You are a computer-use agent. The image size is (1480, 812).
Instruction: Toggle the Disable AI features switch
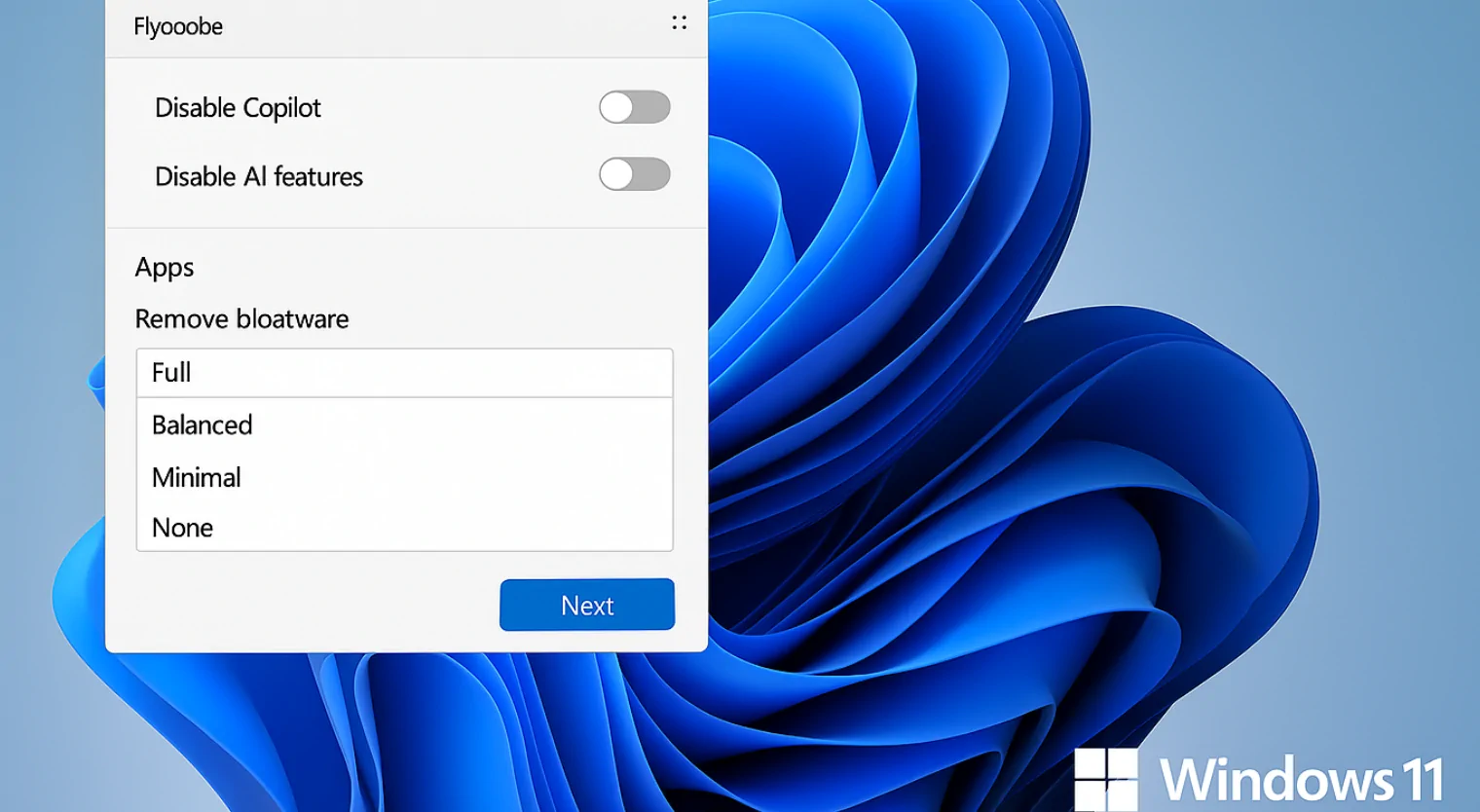635,174
